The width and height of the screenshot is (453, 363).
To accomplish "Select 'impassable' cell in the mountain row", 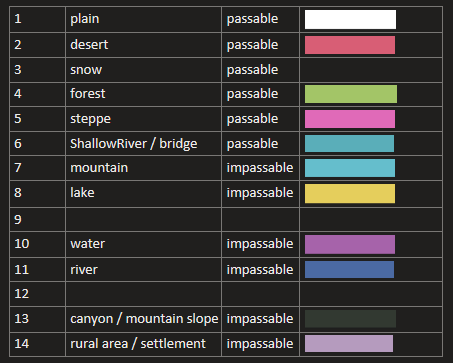I will point(260,168).
